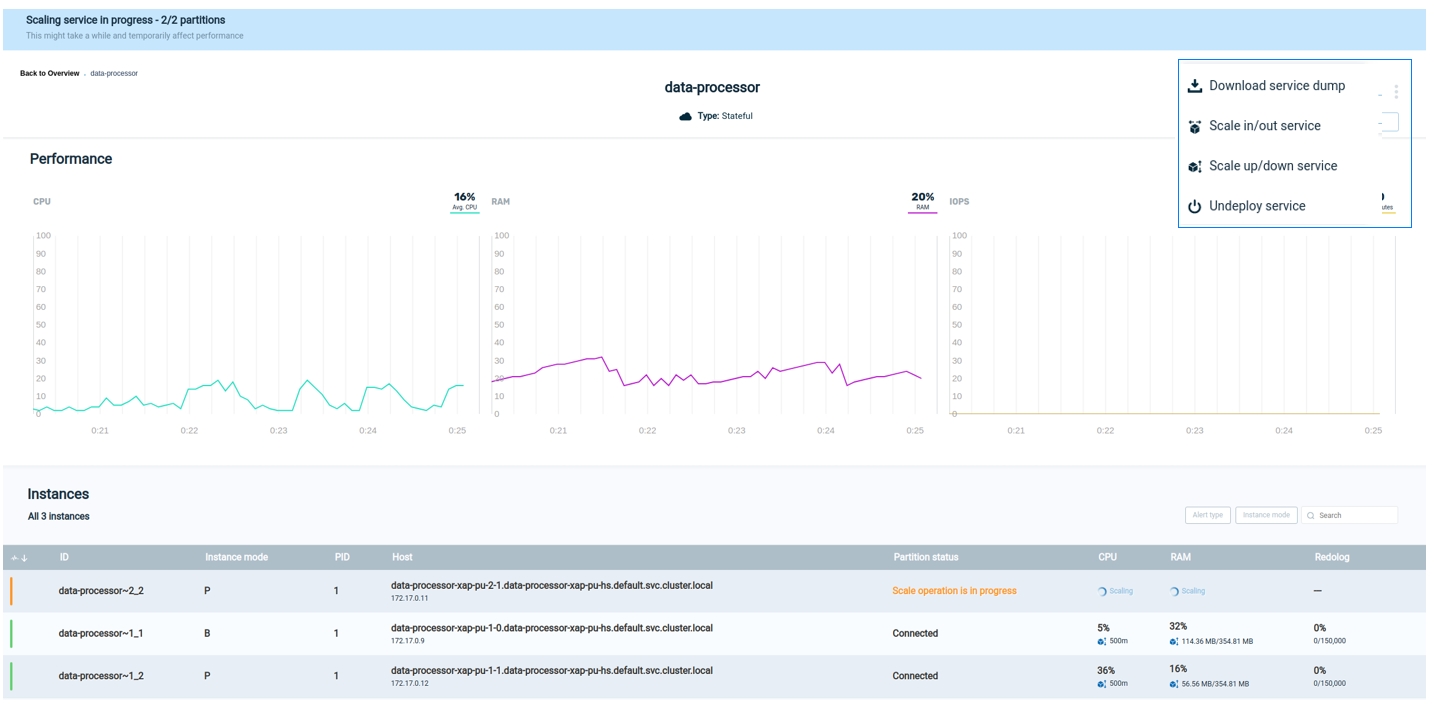Screen dimensions: 1434x706
Task: Click the instances Search input field
Action: pyautogui.click(x=1356, y=516)
